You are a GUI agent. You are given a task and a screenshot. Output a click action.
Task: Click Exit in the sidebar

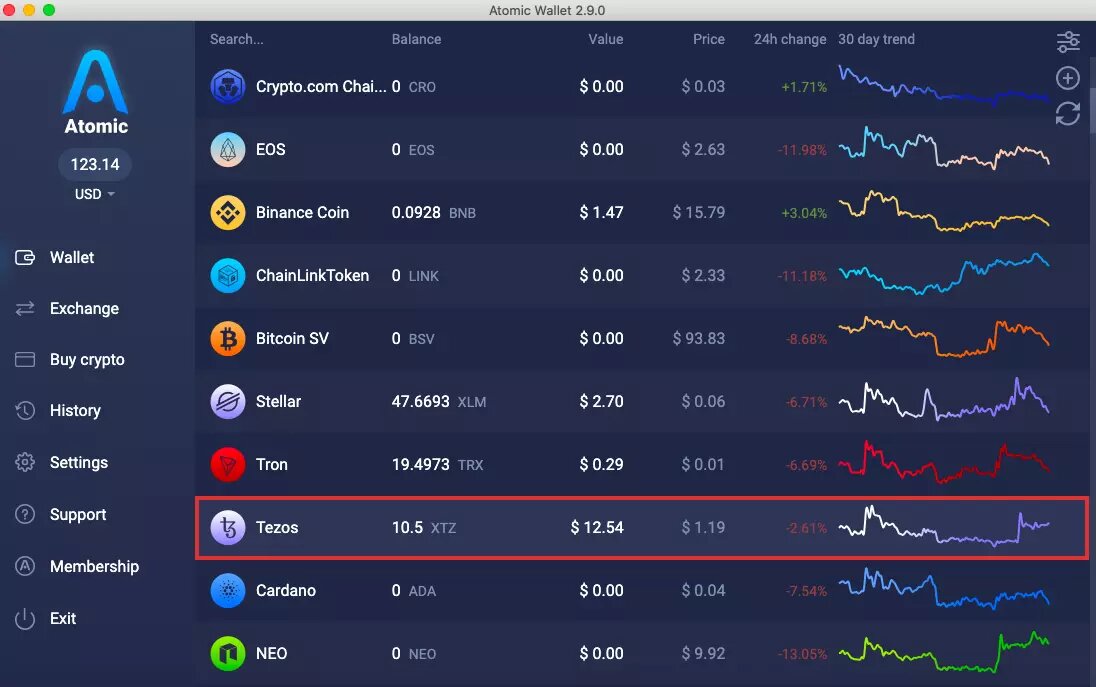tap(62, 618)
